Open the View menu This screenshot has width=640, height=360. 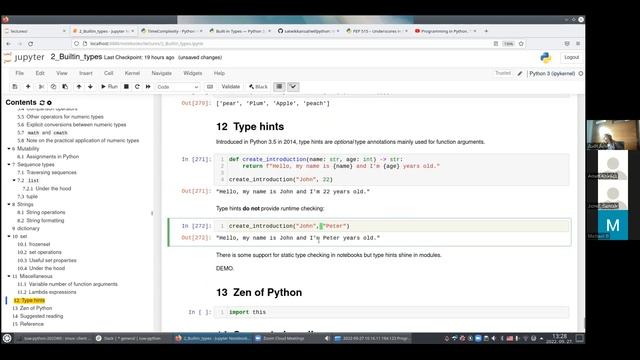[x=62, y=73]
